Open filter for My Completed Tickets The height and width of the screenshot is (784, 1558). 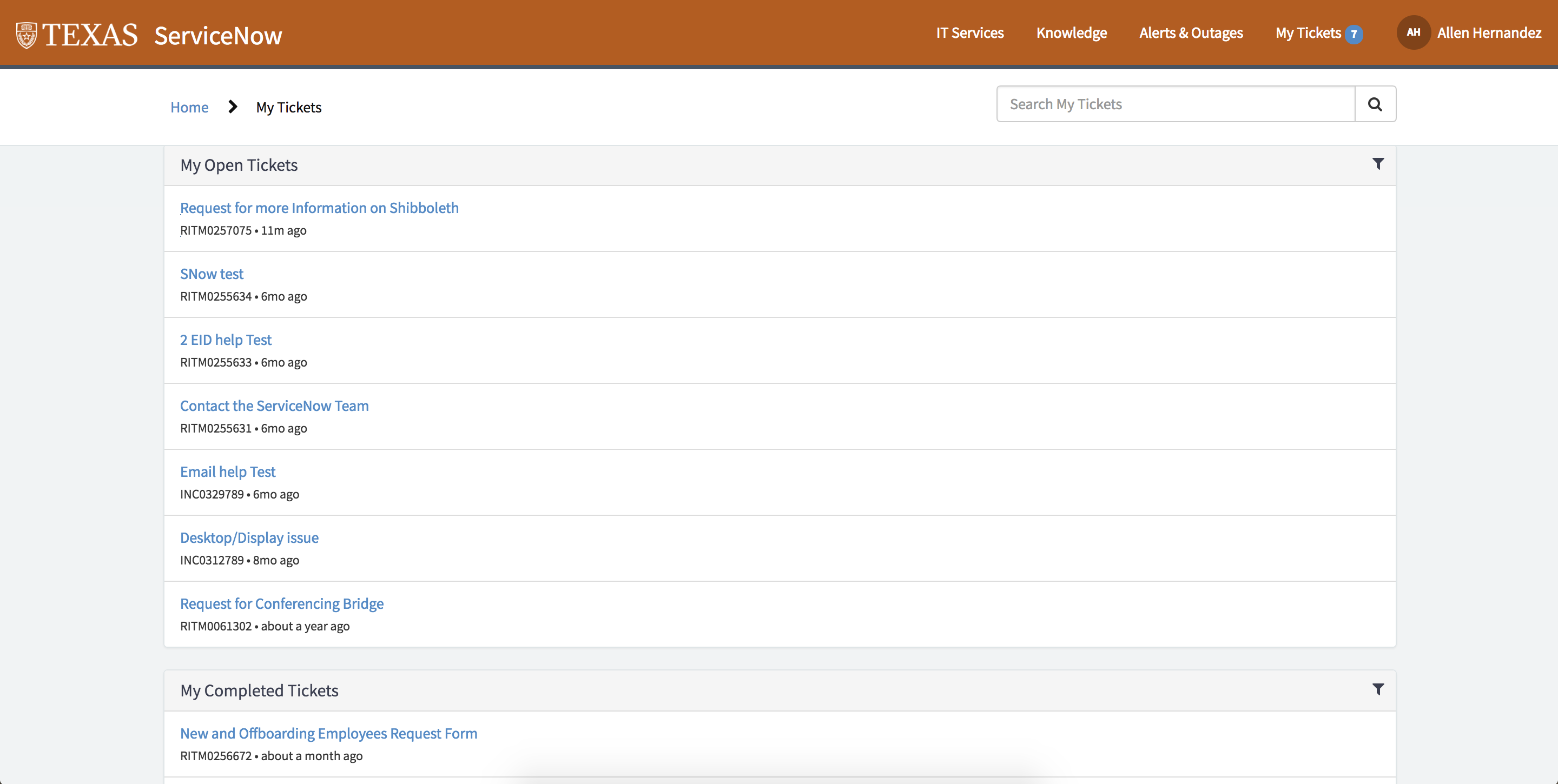click(1378, 689)
